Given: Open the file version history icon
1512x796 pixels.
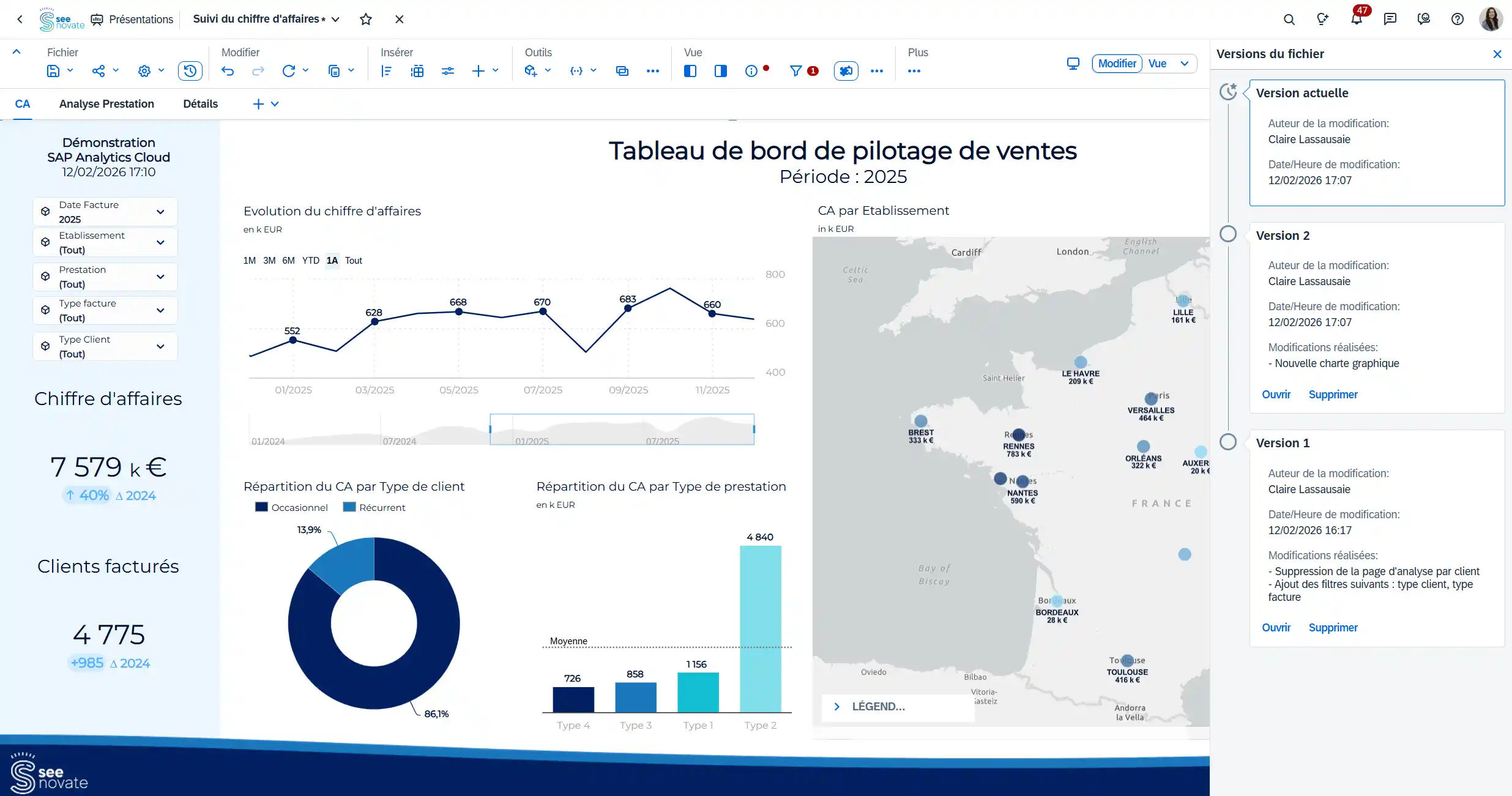Looking at the screenshot, I should click(190, 71).
